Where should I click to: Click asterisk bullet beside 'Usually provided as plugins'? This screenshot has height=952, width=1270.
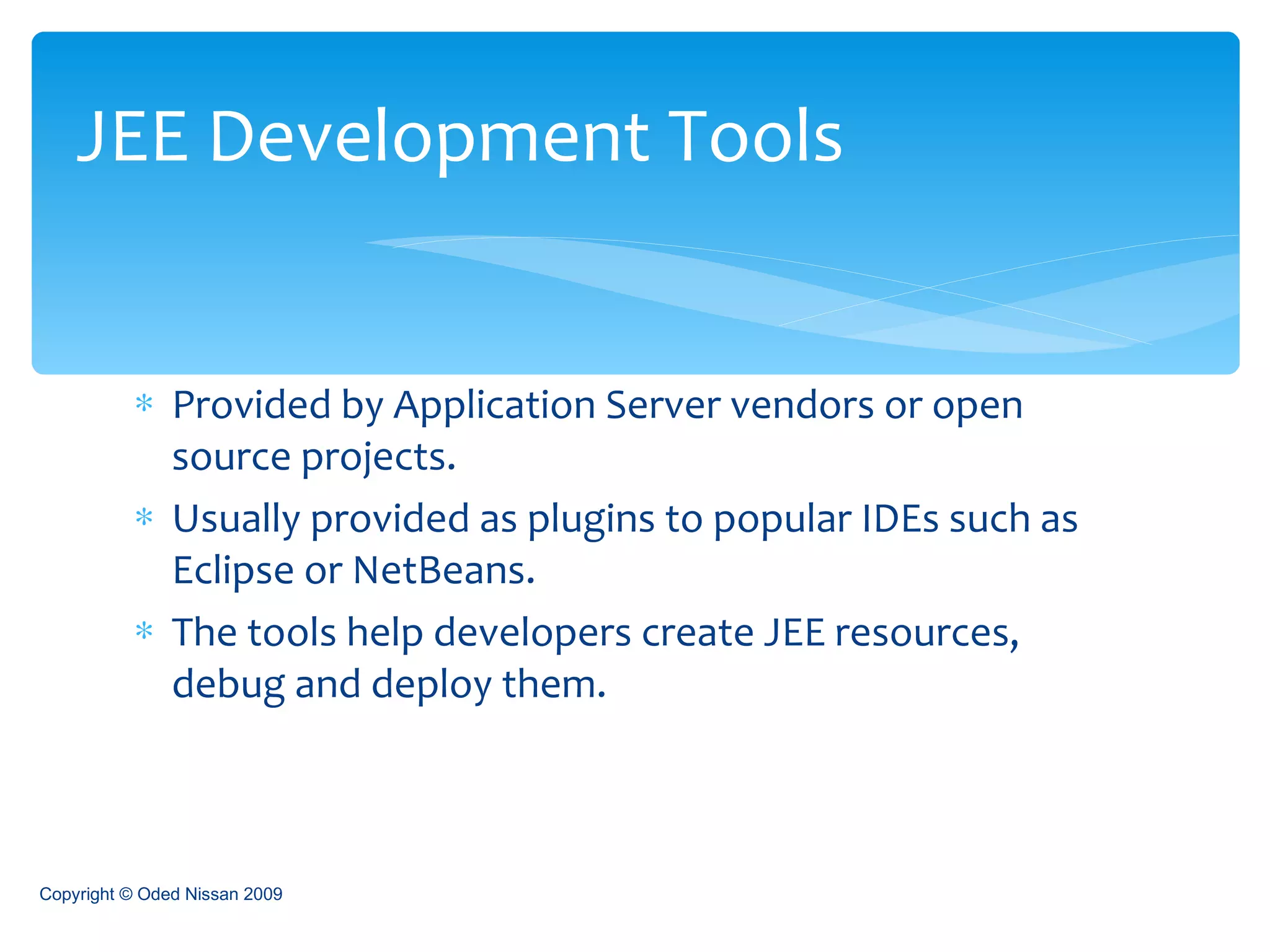(144, 517)
